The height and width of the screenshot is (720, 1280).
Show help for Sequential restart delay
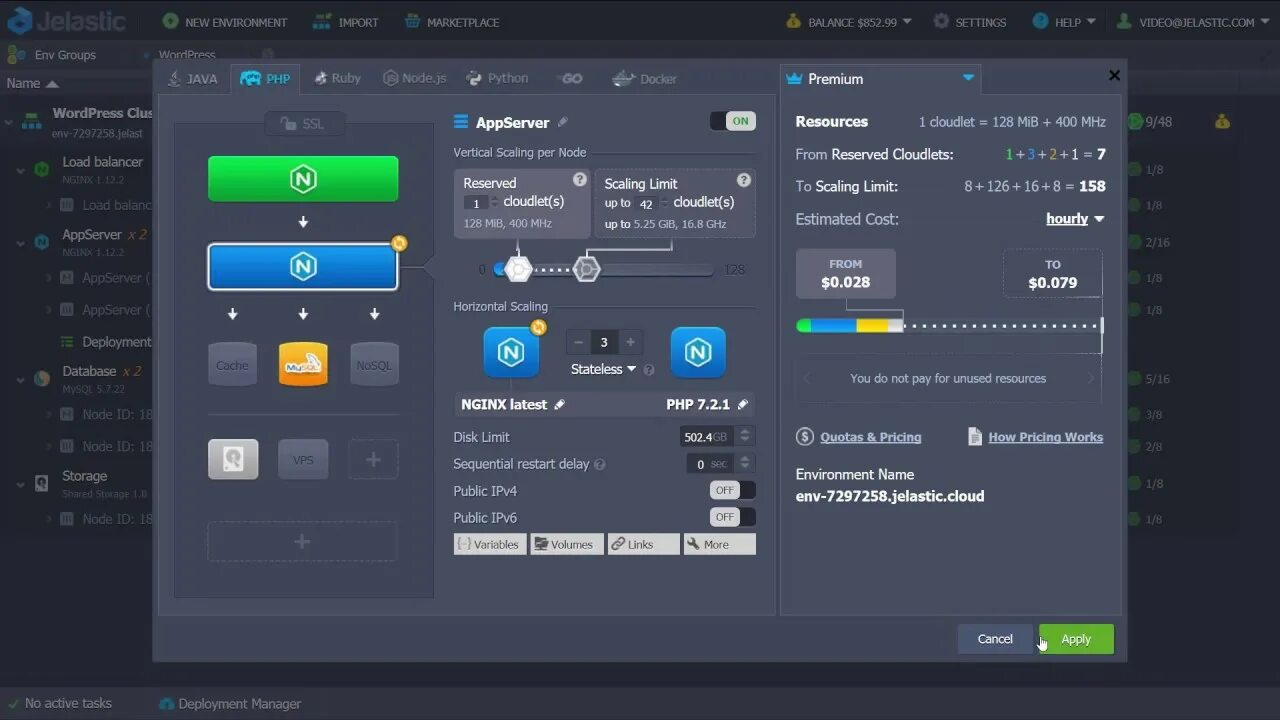coord(600,465)
